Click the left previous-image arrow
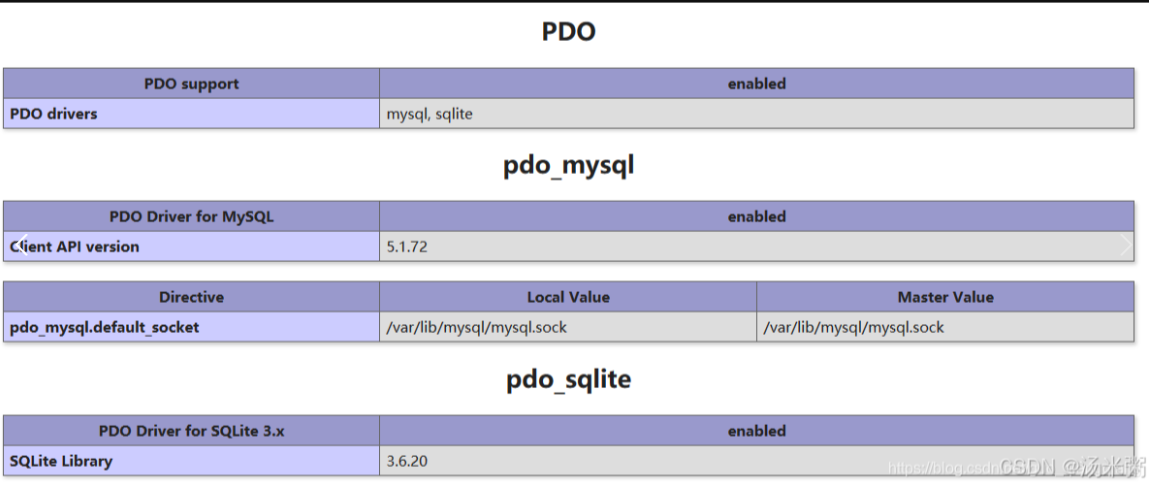This screenshot has width=1149, height=485. [21, 245]
